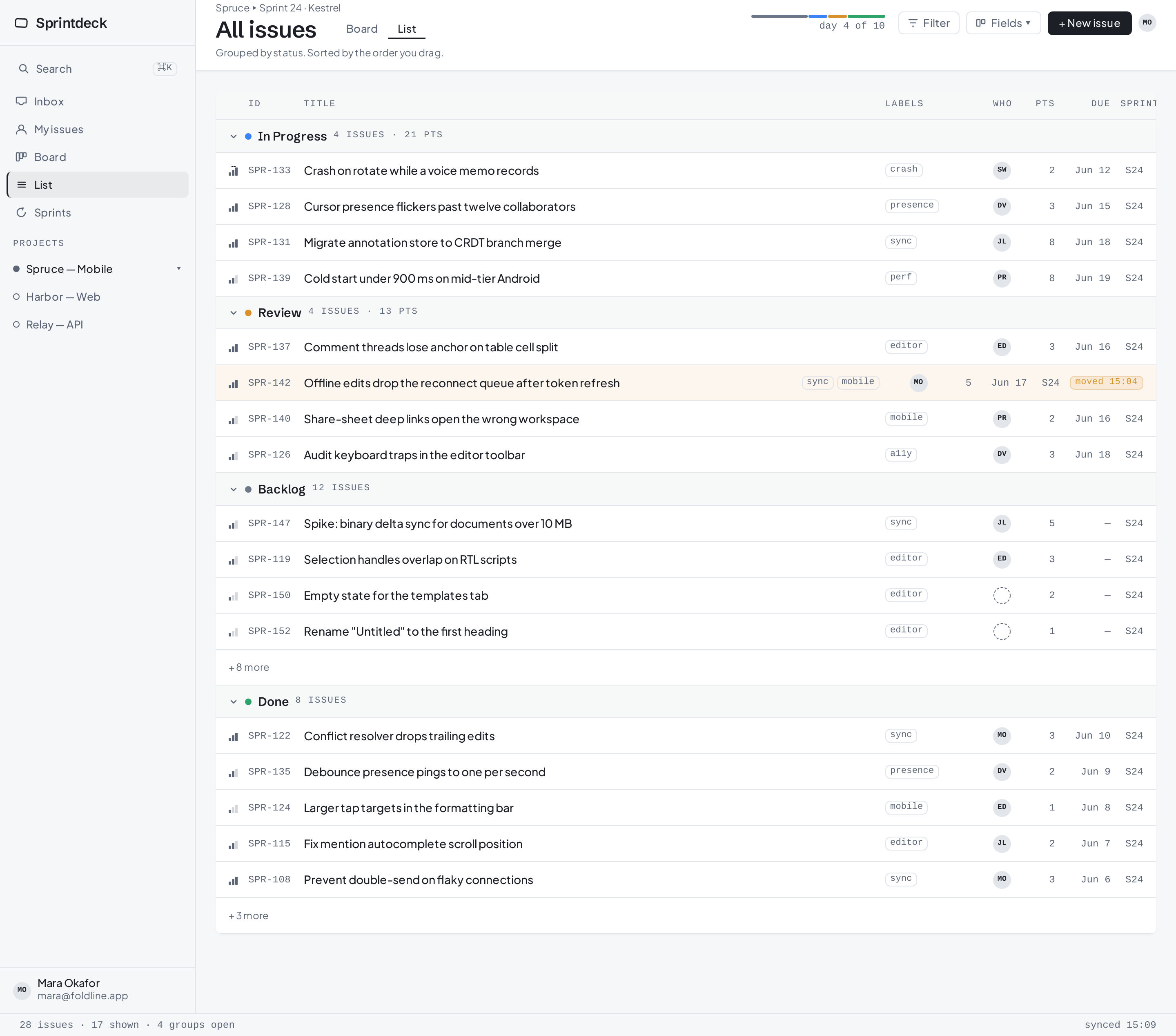
Task: Click the unassigned avatar on SPR-150
Action: pyautogui.click(x=1002, y=595)
